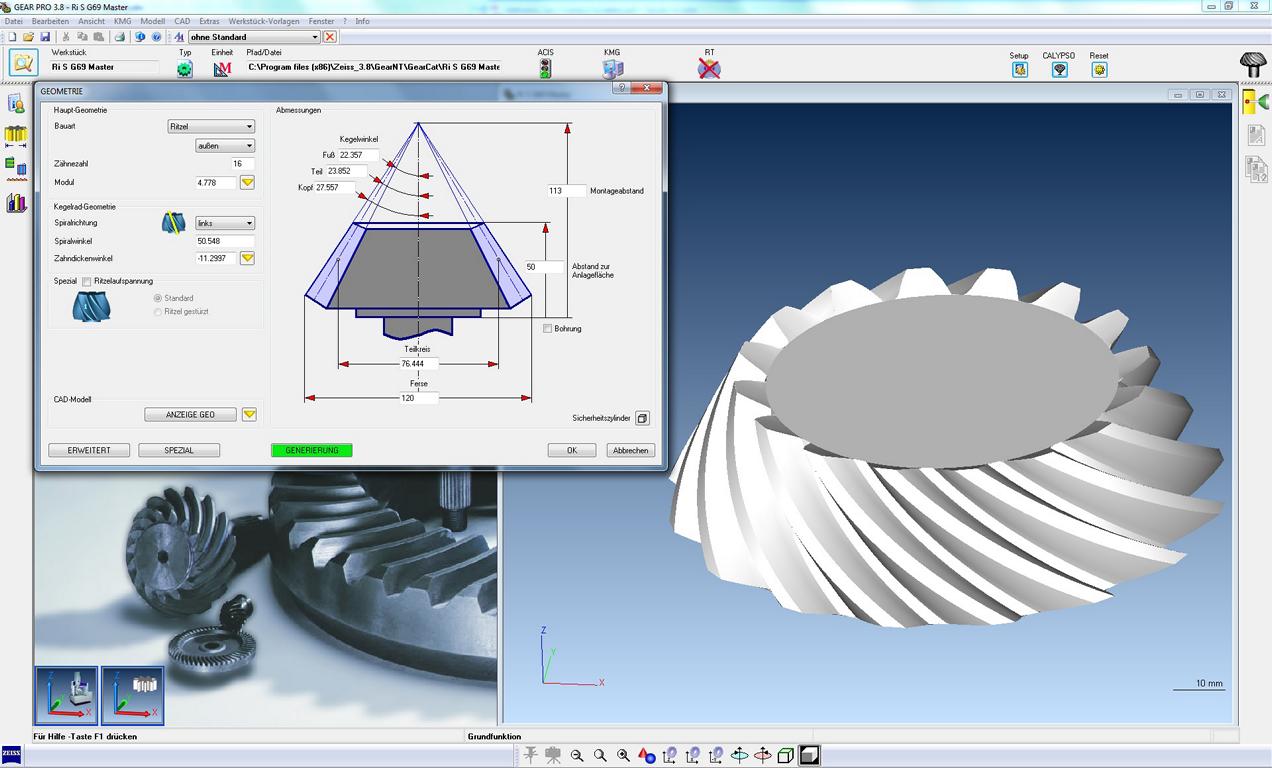Image resolution: width=1272 pixels, height=768 pixels.
Task: Save using the floppy disk icon
Action: pyautogui.click(x=45, y=37)
